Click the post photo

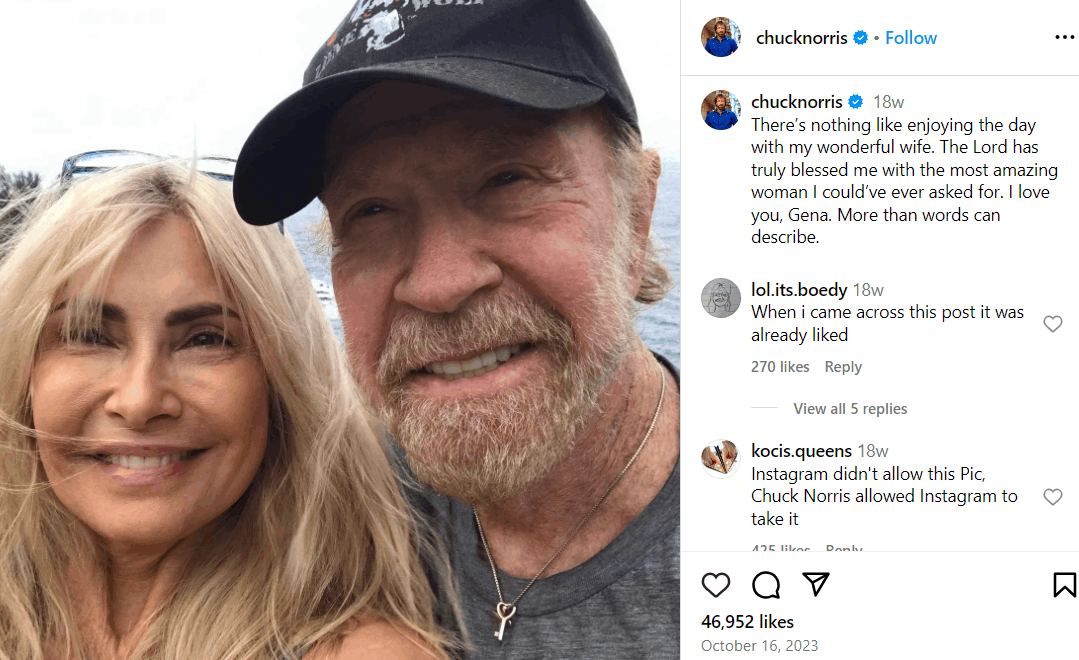click(x=340, y=330)
